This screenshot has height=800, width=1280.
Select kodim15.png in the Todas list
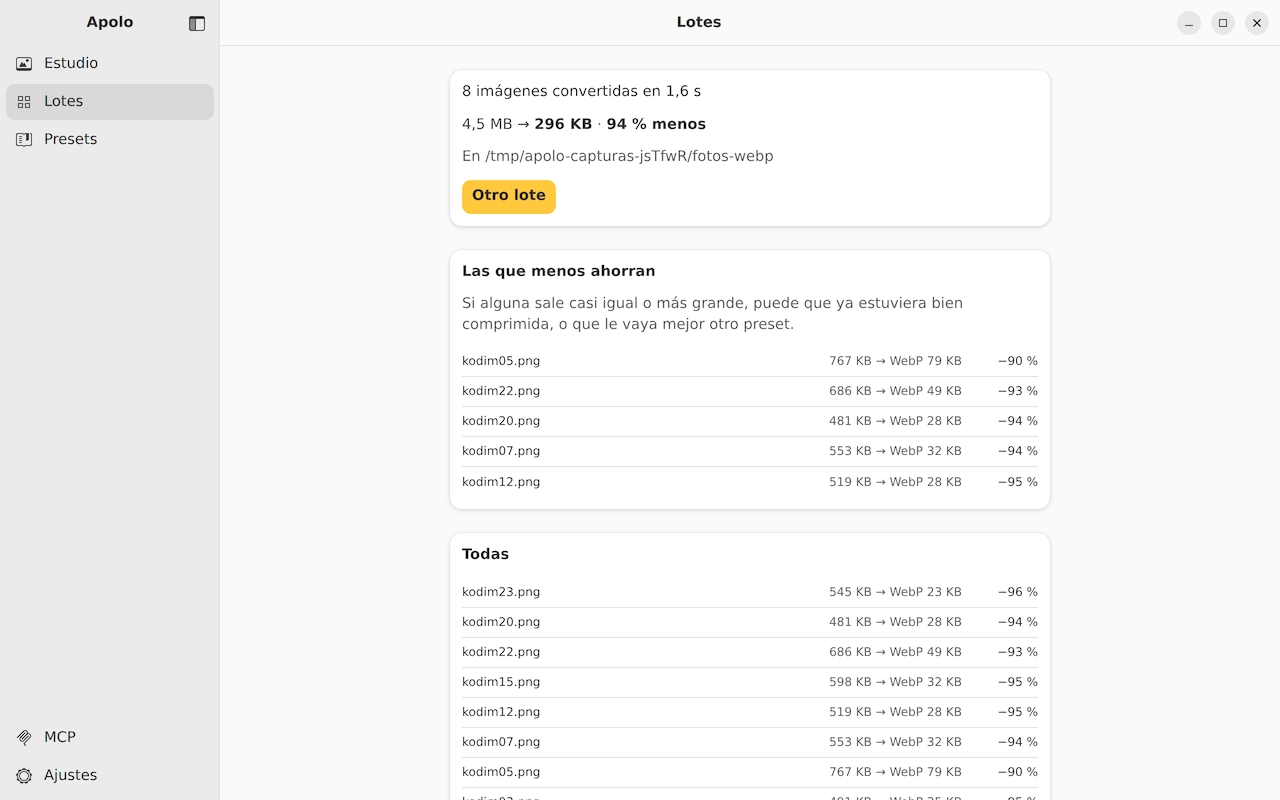[x=750, y=682]
